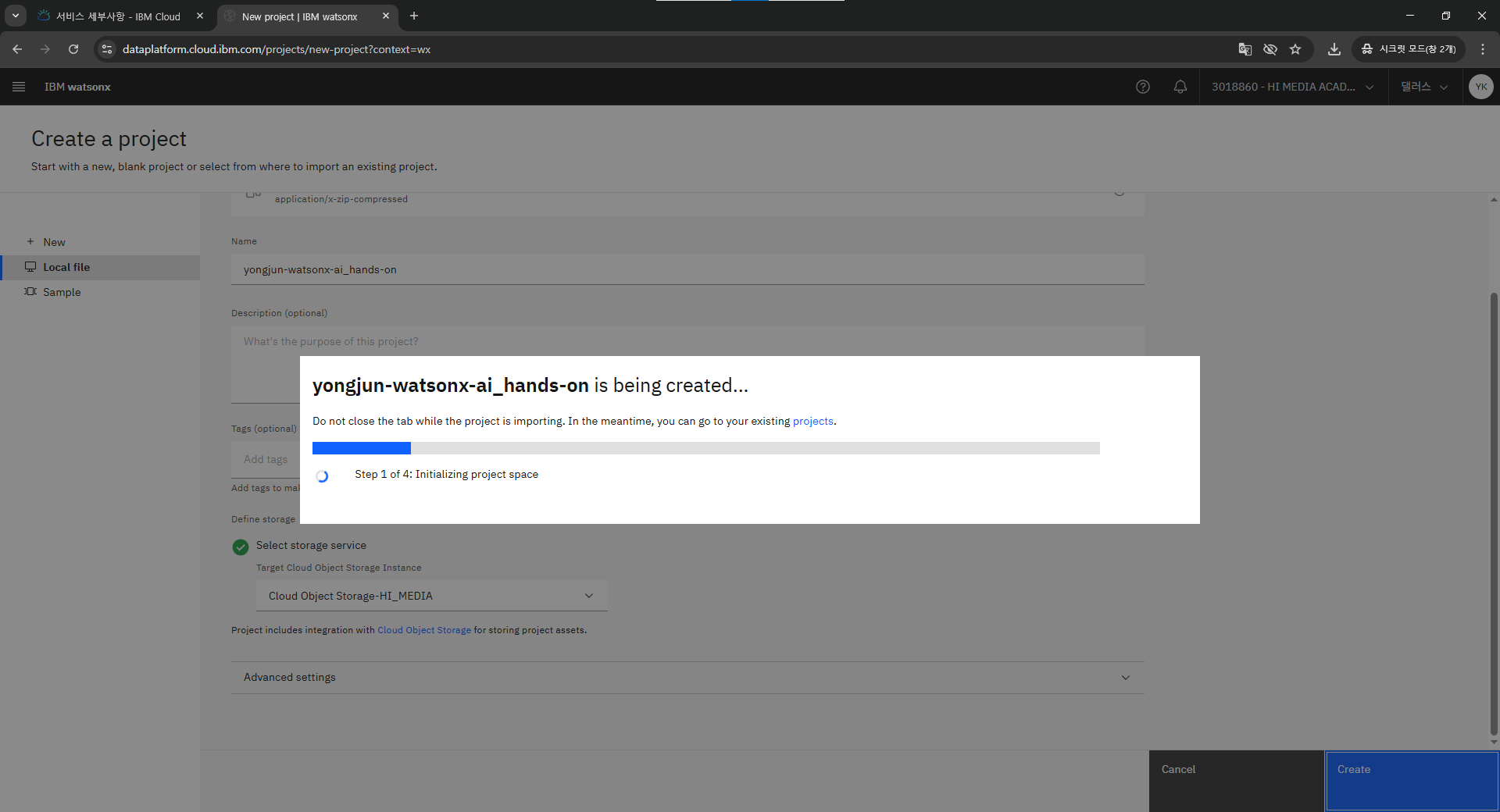Reload the current page
Viewport: 1500px width, 812px height.
73,49
